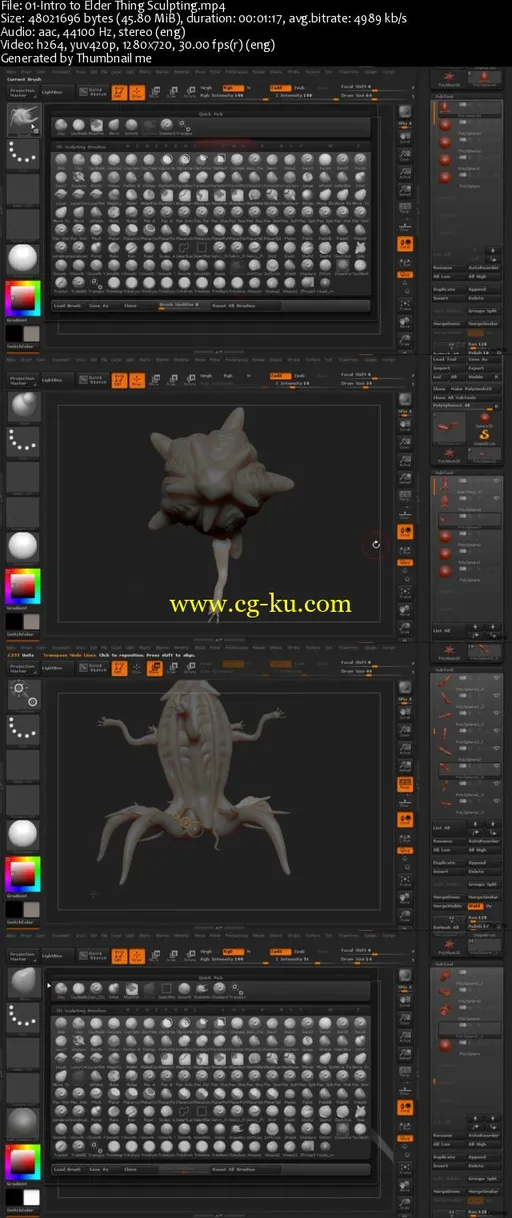Click the color picker square beside the spiky head

tap(22, 586)
